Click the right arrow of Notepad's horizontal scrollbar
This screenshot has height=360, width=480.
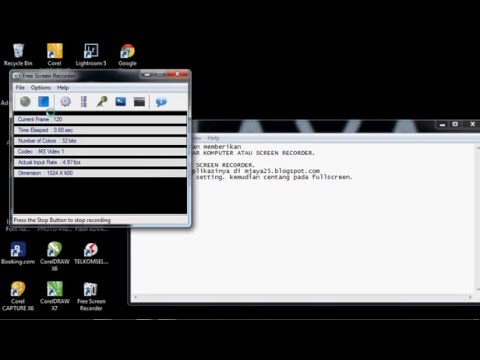tap(470, 297)
